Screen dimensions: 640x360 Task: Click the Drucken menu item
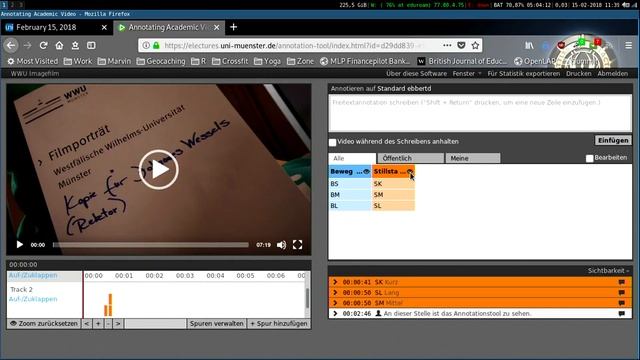(x=578, y=73)
